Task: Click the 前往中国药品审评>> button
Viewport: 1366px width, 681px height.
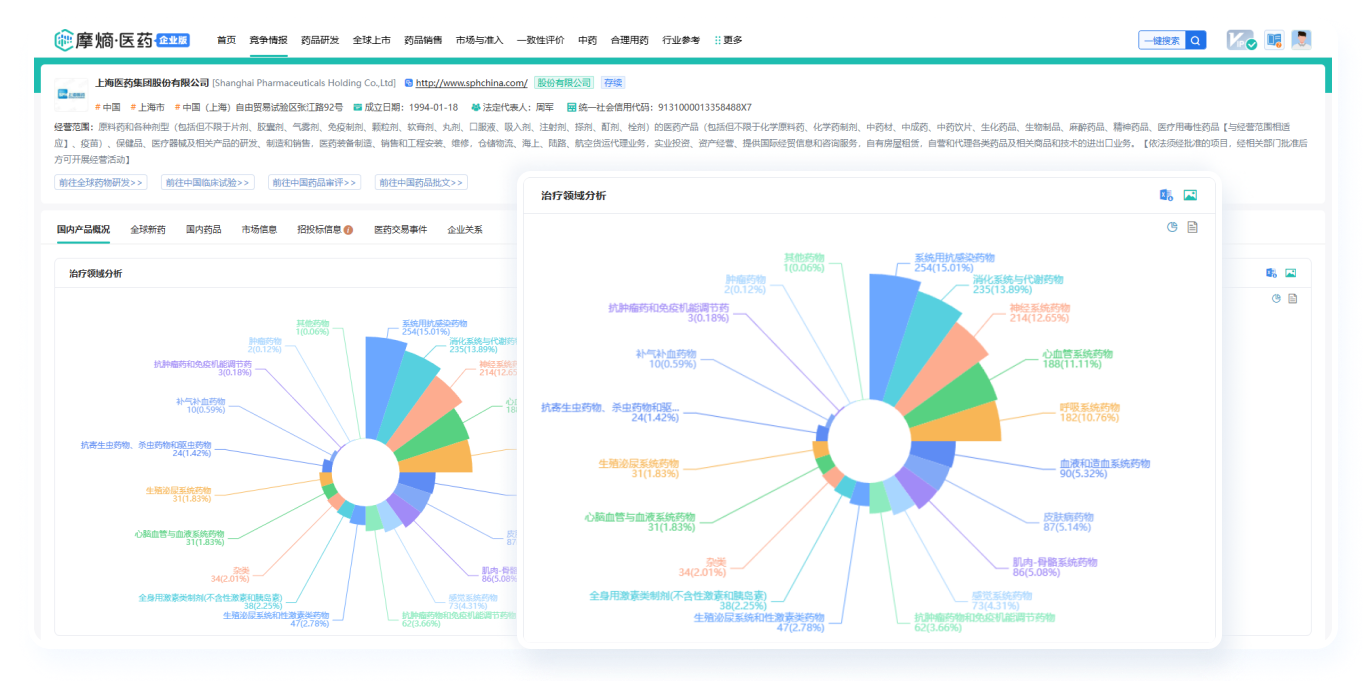Action: point(315,182)
